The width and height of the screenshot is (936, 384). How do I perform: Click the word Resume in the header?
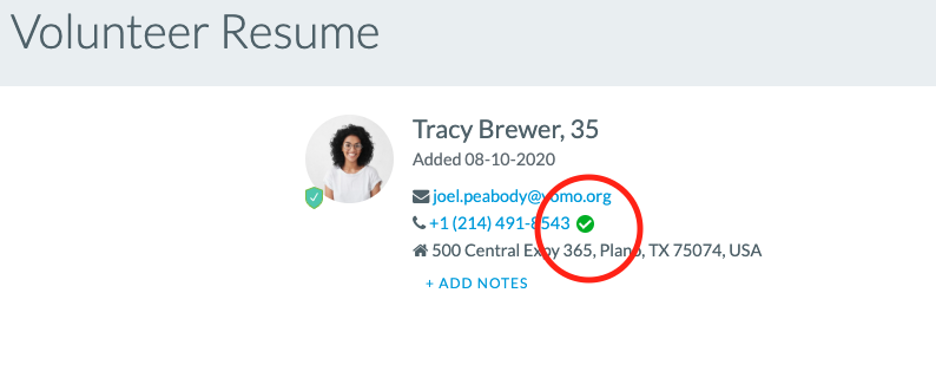300,32
